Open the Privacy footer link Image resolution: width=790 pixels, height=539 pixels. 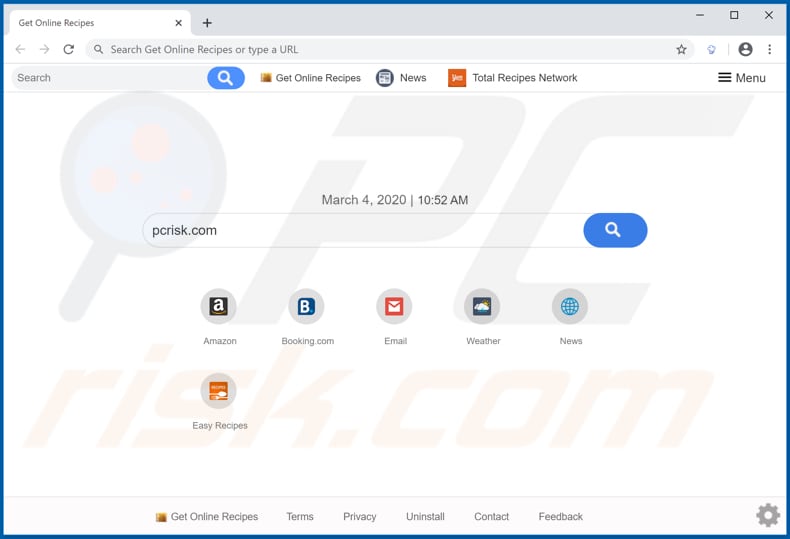click(360, 516)
